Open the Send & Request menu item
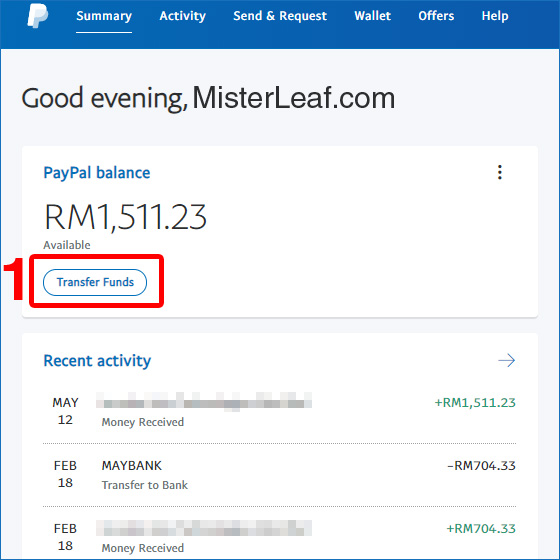The height and width of the screenshot is (560, 560). [280, 16]
